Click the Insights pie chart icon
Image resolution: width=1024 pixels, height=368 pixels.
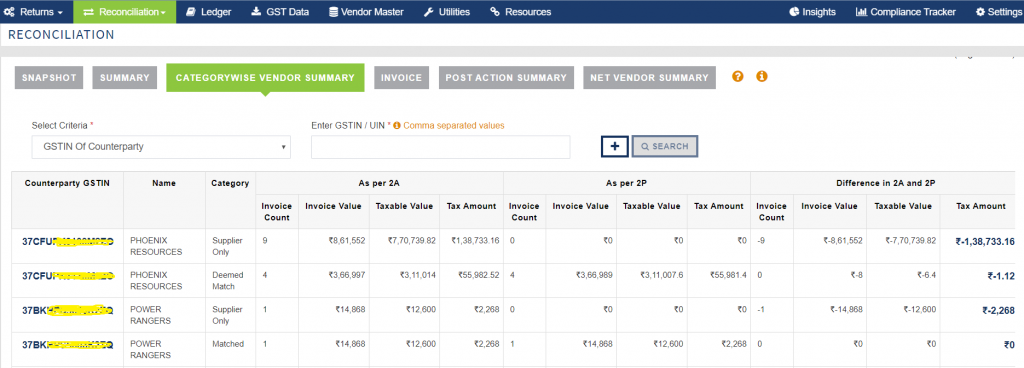794,12
